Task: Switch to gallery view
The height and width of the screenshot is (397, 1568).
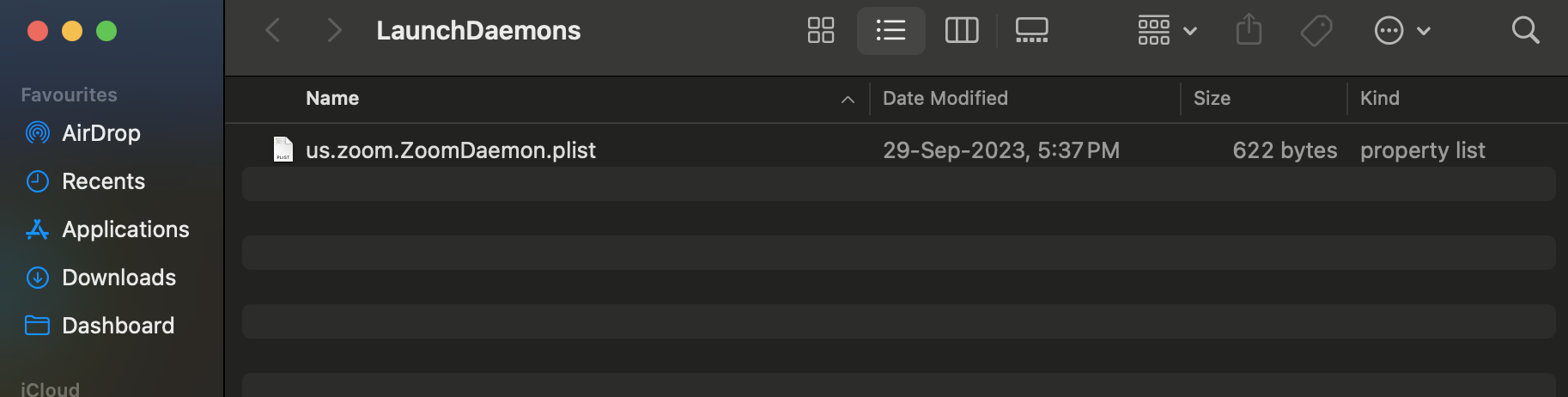Action: coord(1031,31)
